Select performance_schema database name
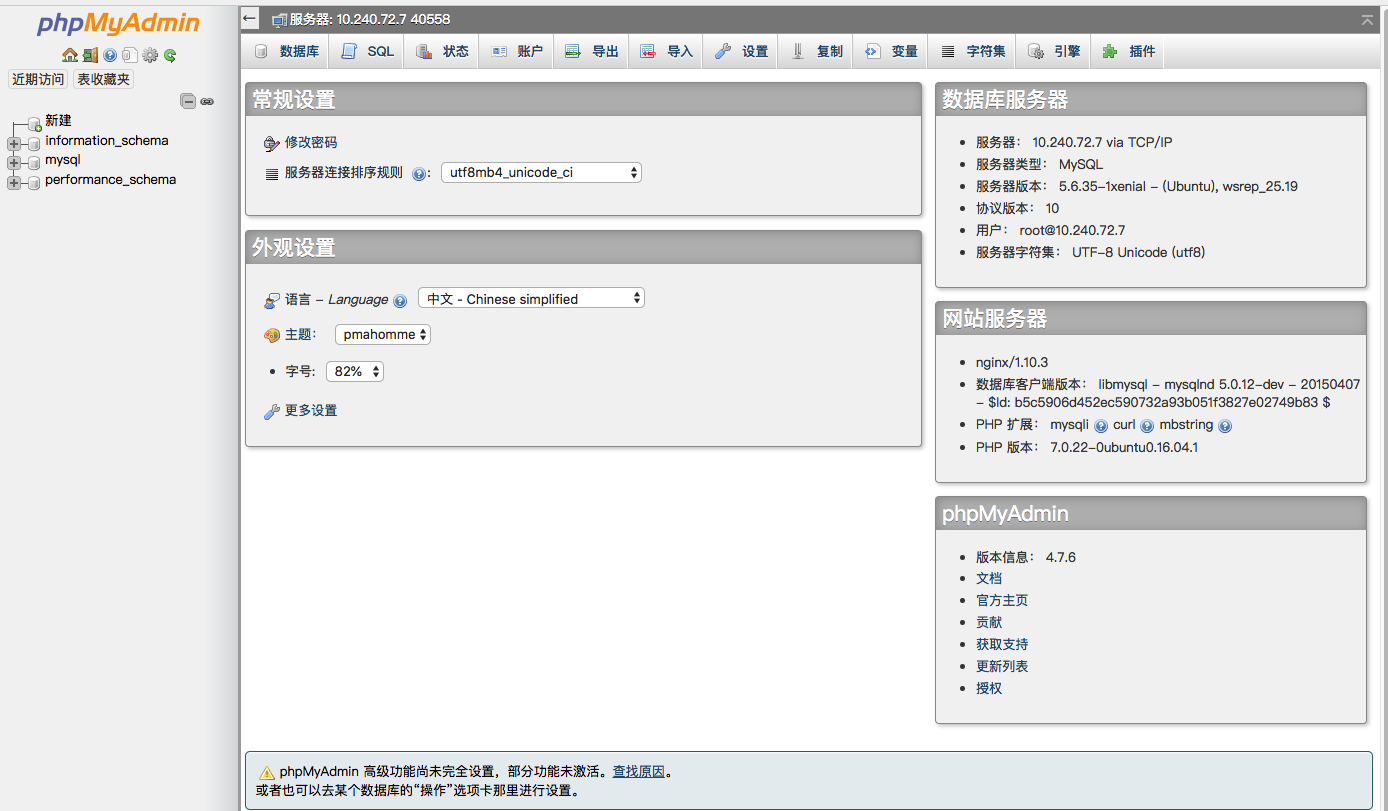Image resolution: width=1388 pixels, height=811 pixels. (110, 180)
